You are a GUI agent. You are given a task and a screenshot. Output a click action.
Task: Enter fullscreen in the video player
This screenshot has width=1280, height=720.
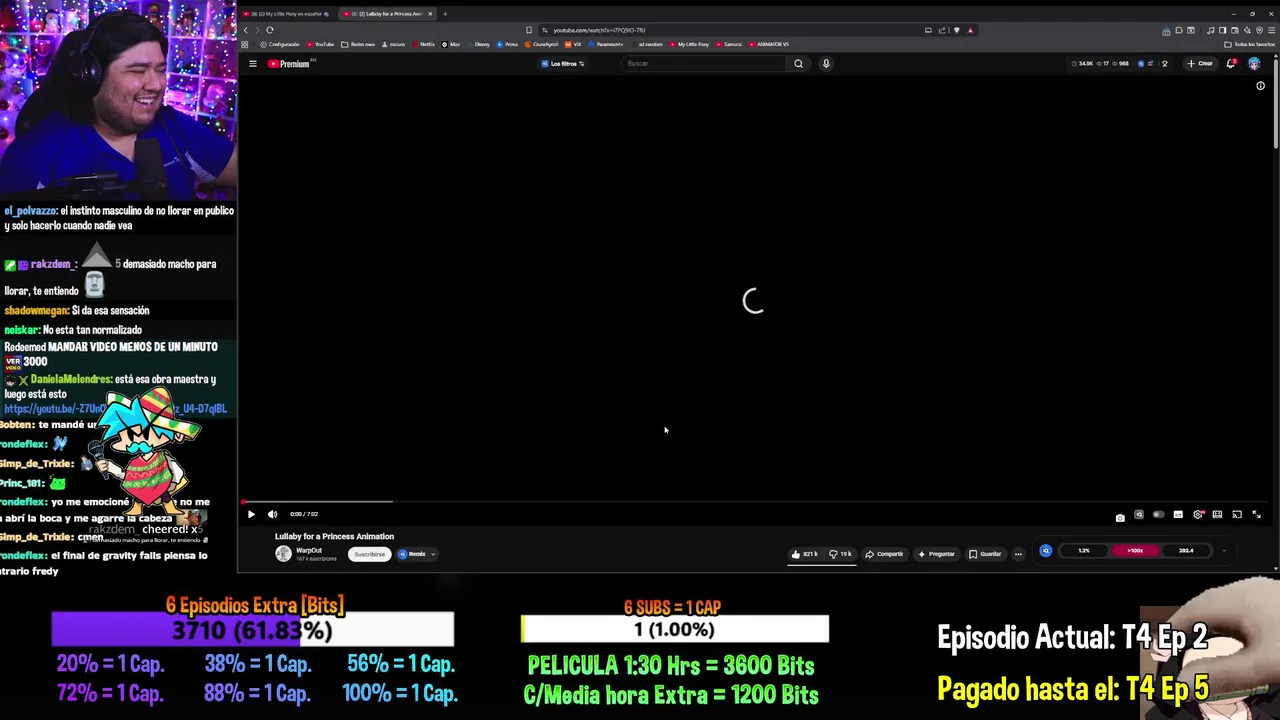[1256, 514]
